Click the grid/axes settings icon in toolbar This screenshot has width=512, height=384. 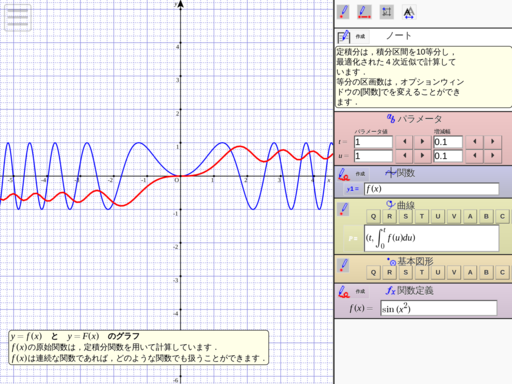[x=387, y=12]
